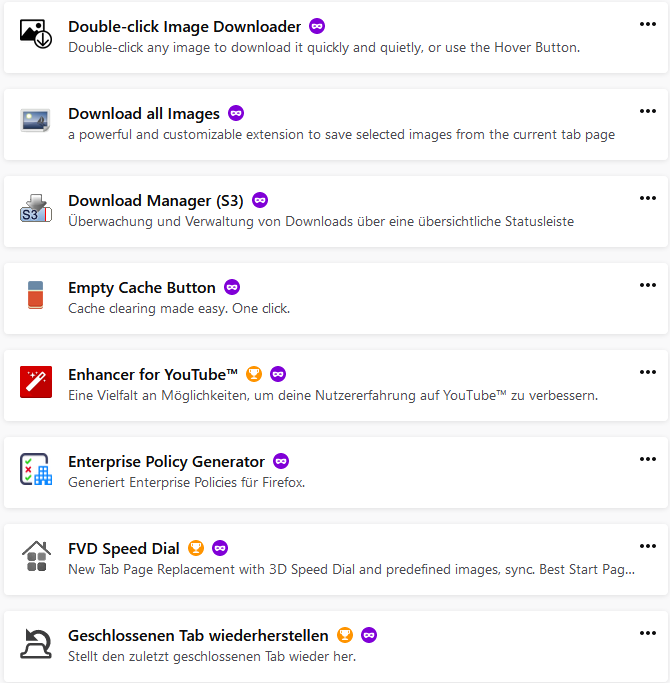Click the Download Manager (S3) icon
670x683 pixels.
click(x=35, y=209)
